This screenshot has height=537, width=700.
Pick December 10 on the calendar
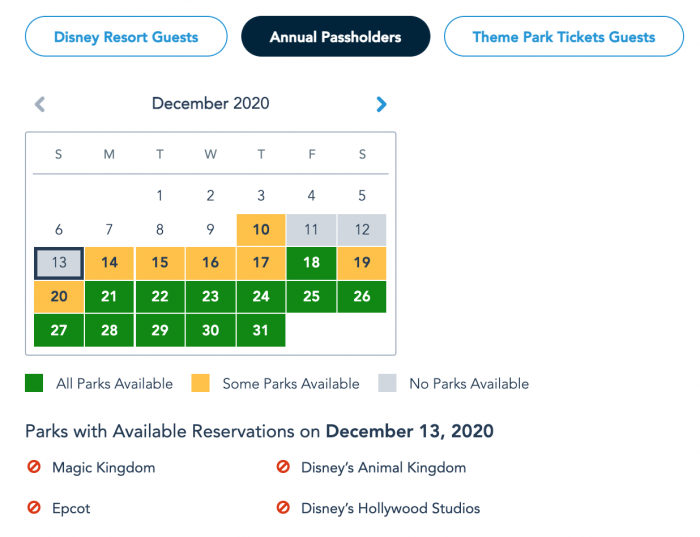click(261, 229)
